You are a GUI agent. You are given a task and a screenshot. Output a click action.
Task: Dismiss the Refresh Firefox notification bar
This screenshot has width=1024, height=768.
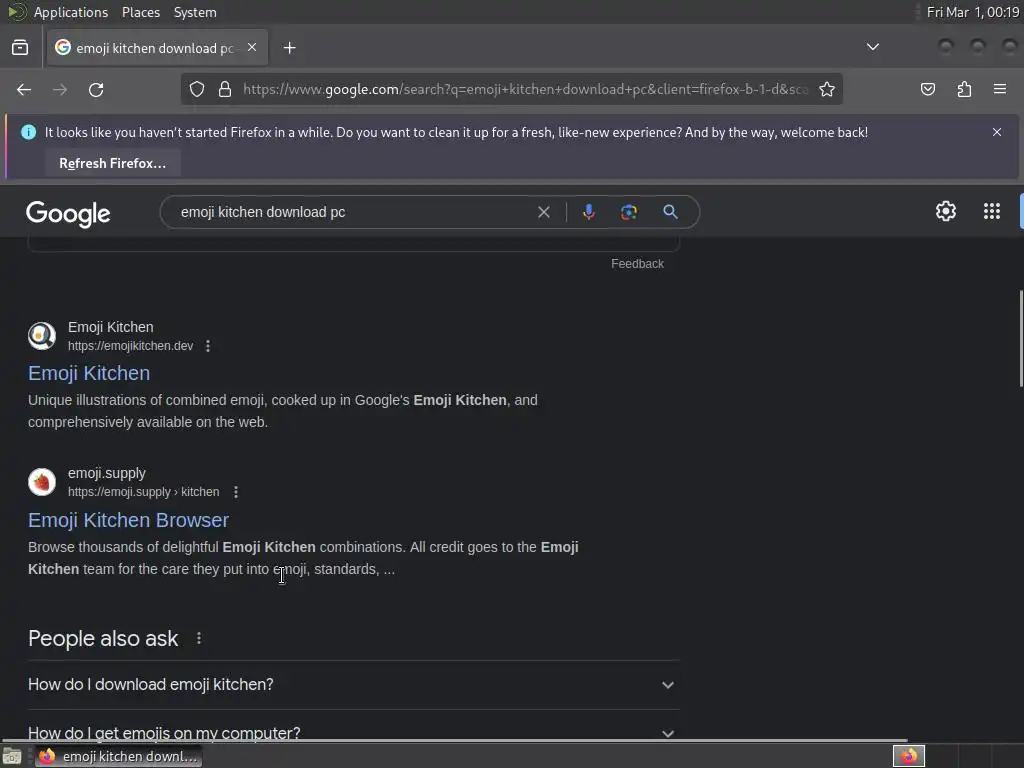point(997,132)
